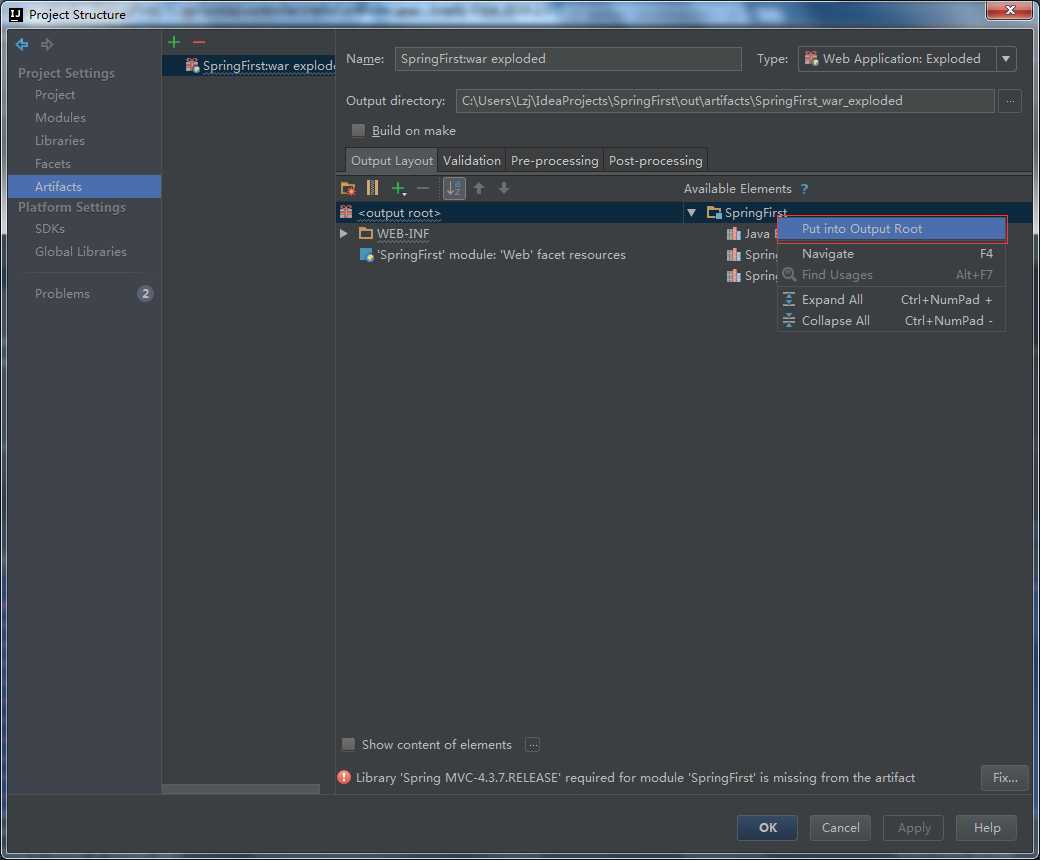The image size is (1040, 860).
Task: Toggle the sort elements by type icon
Action: pyautogui.click(x=454, y=188)
